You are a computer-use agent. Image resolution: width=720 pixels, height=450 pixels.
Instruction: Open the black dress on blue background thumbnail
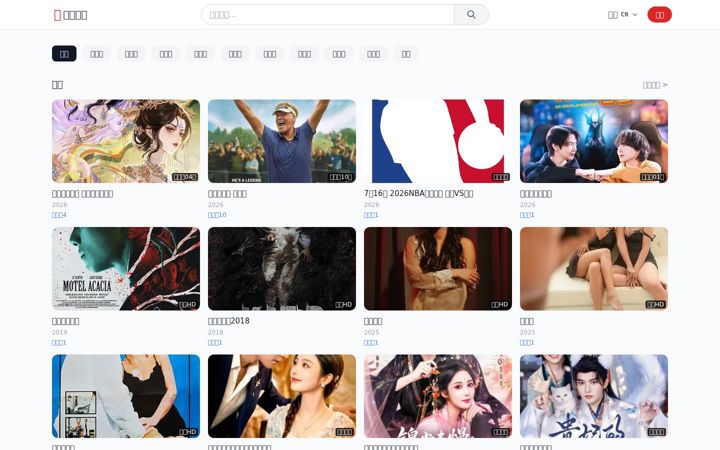[126, 396]
